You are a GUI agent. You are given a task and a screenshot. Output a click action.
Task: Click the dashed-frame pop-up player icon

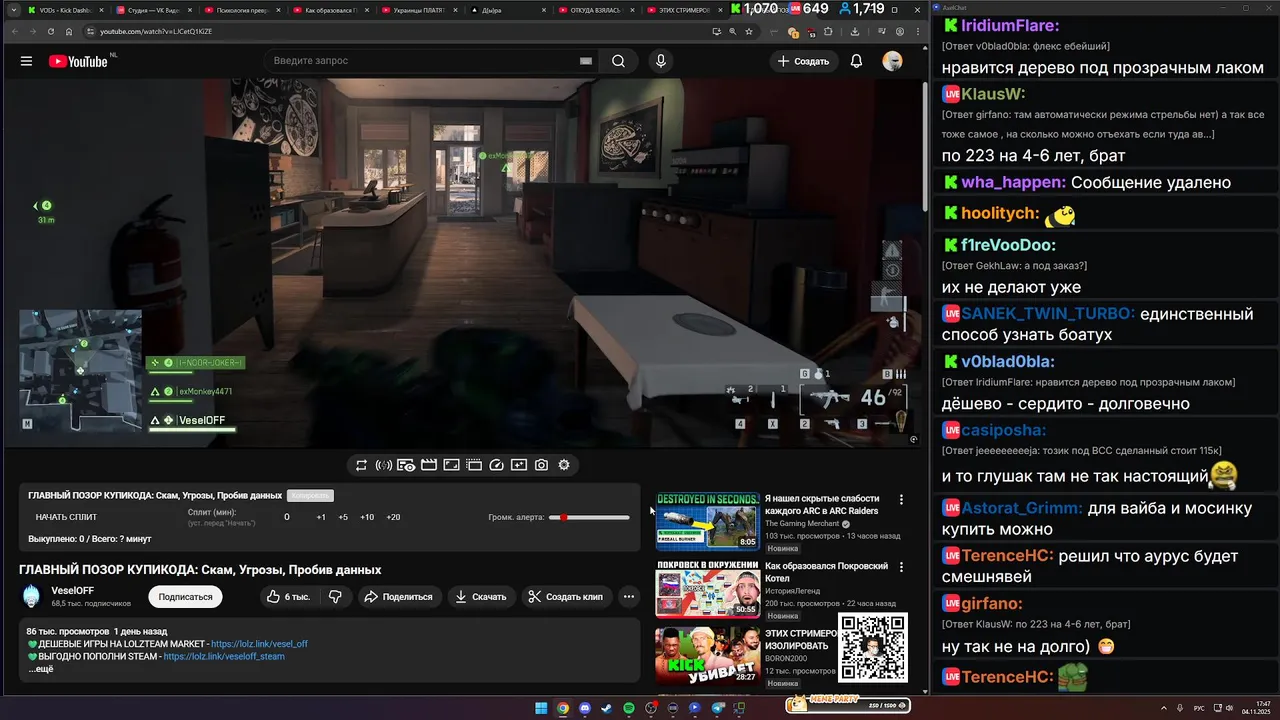click(x=474, y=465)
